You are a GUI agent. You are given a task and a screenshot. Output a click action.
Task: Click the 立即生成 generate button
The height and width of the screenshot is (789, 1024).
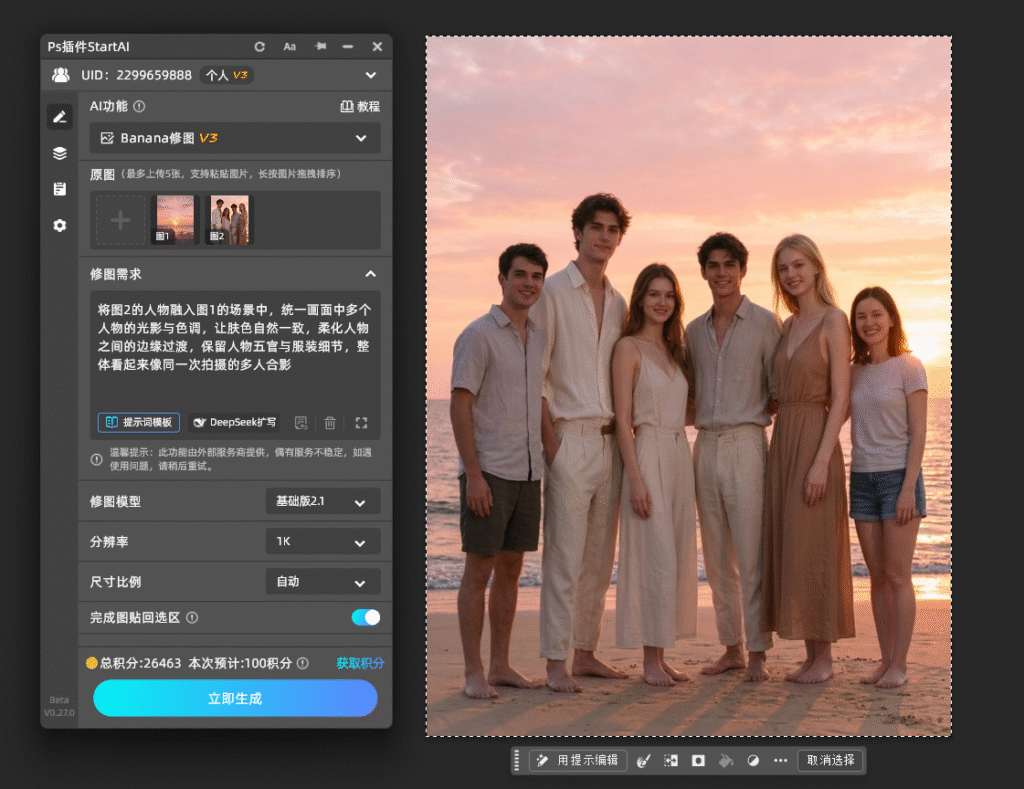235,698
